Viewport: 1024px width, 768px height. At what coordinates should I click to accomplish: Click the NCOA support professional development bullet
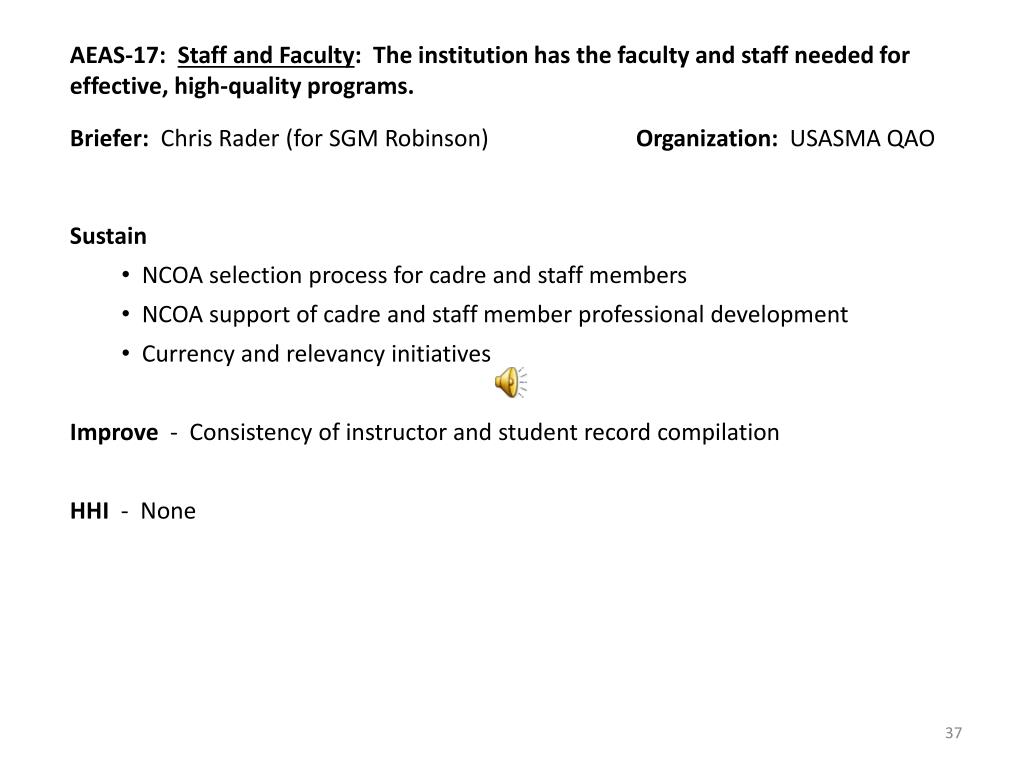[x=494, y=315]
